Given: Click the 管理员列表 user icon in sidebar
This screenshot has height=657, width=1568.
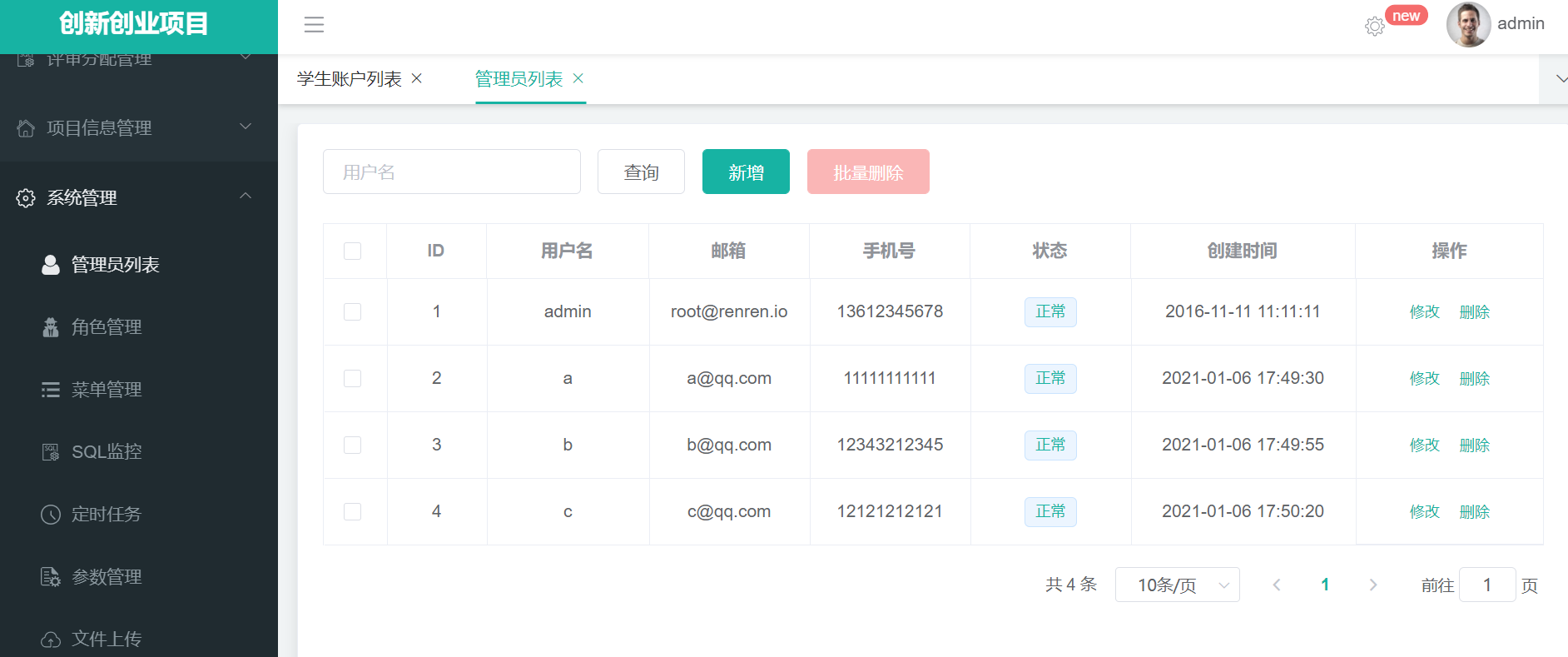Looking at the screenshot, I should [51, 265].
